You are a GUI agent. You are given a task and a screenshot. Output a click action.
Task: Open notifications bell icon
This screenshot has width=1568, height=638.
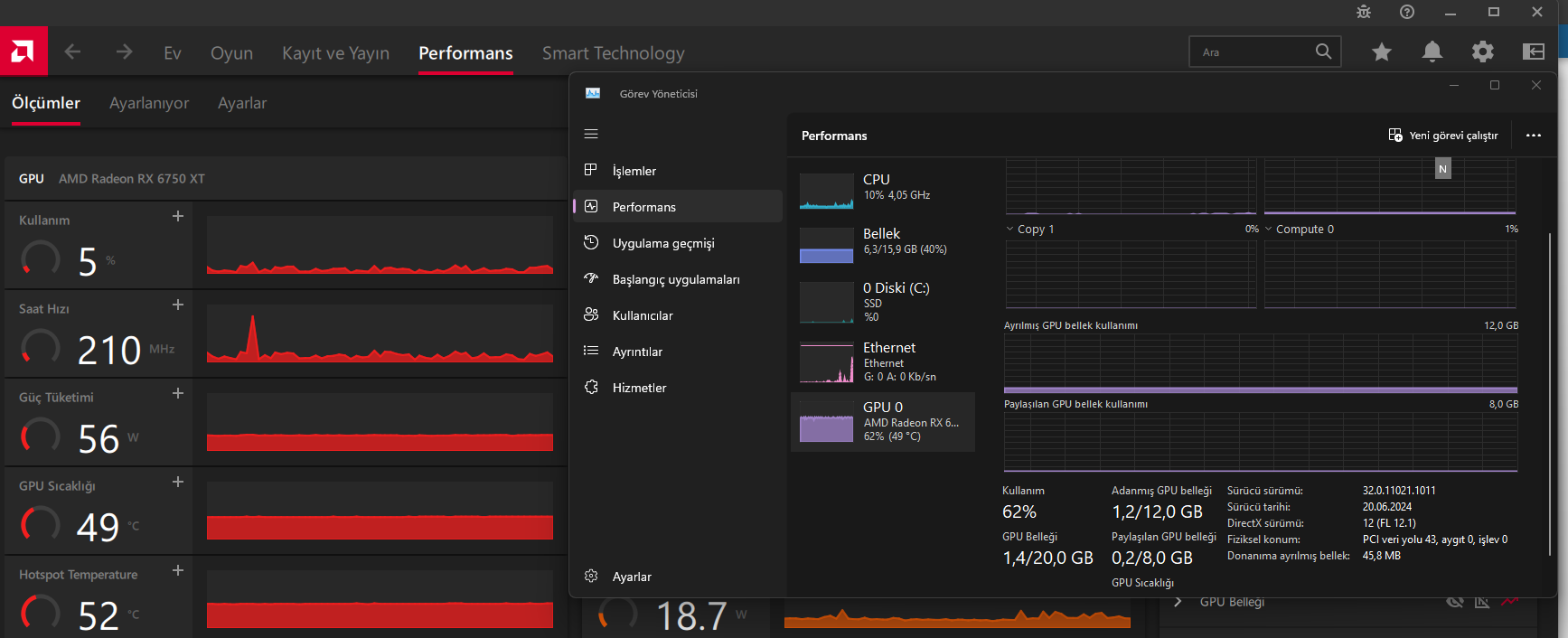point(1432,52)
